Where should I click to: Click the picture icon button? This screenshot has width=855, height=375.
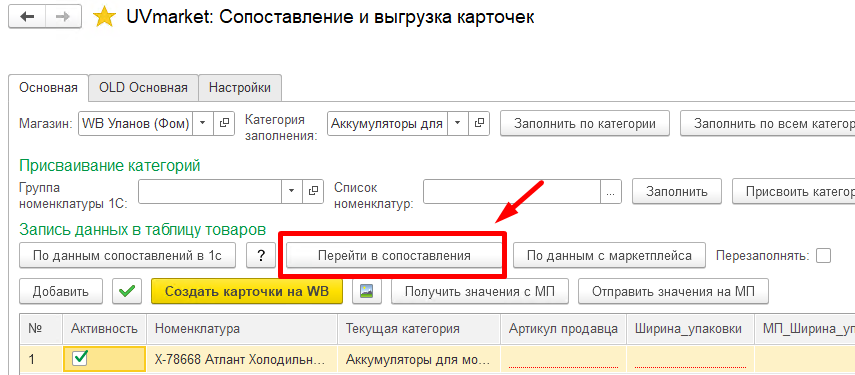click(366, 291)
